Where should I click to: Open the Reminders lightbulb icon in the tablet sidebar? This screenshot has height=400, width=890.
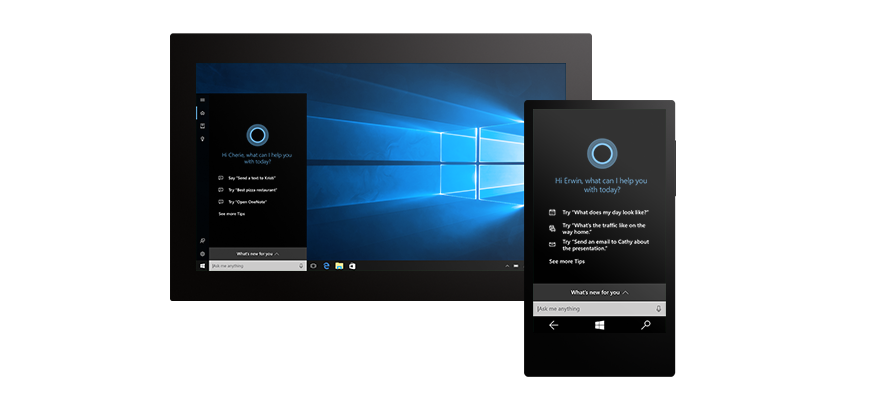[203, 139]
